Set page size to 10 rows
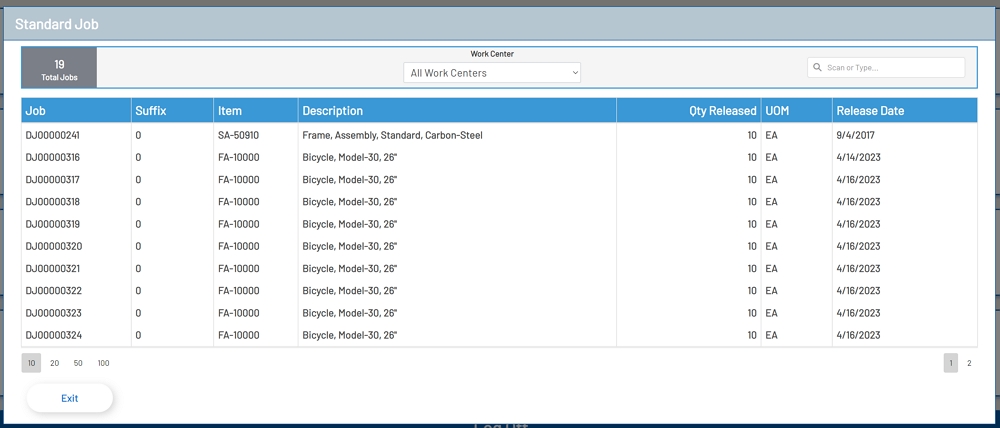 pos(32,363)
